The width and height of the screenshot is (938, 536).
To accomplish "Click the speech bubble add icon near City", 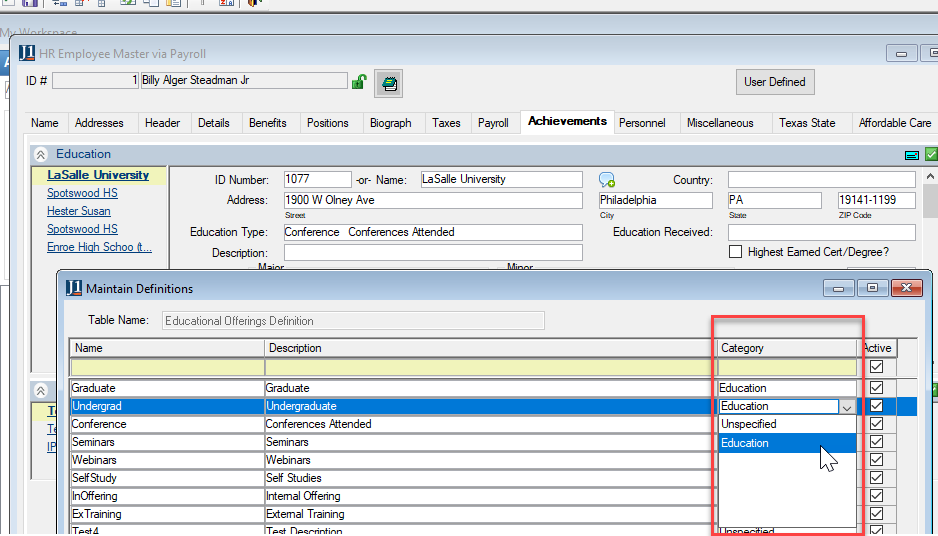I will click(607, 180).
